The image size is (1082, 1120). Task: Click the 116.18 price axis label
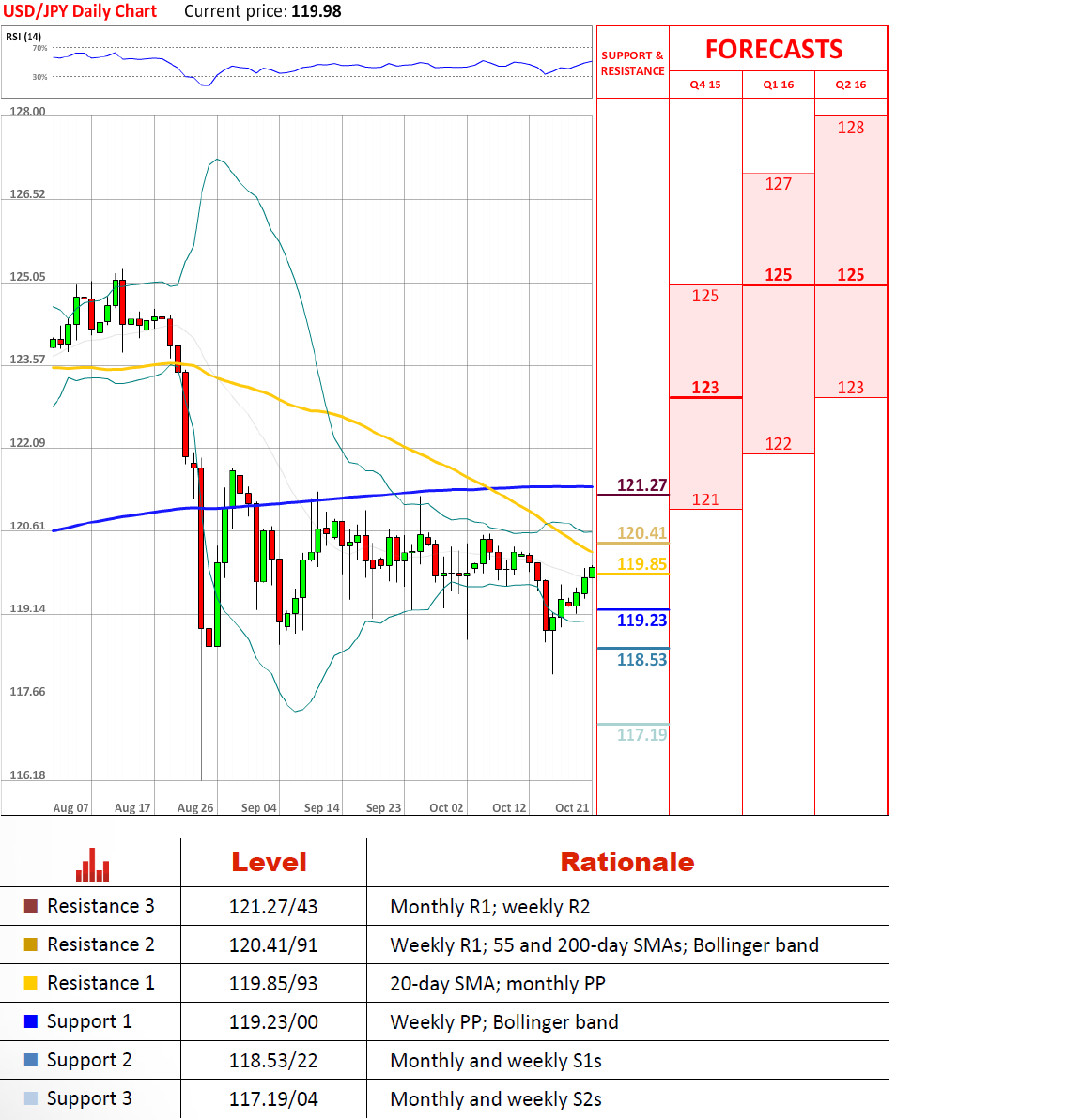click(27, 775)
